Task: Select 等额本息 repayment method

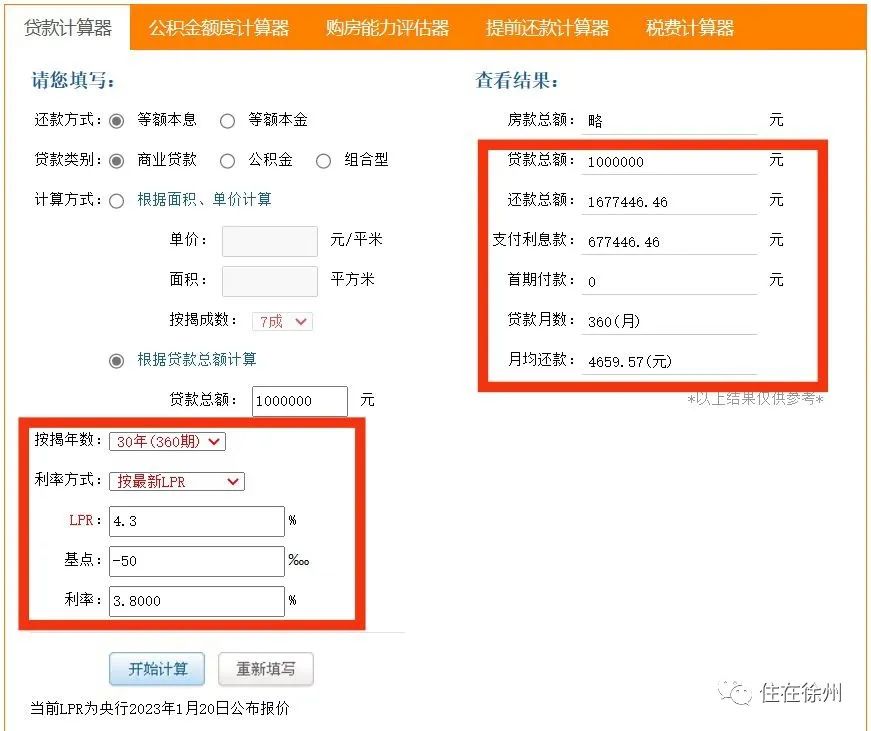Action: (117, 119)
